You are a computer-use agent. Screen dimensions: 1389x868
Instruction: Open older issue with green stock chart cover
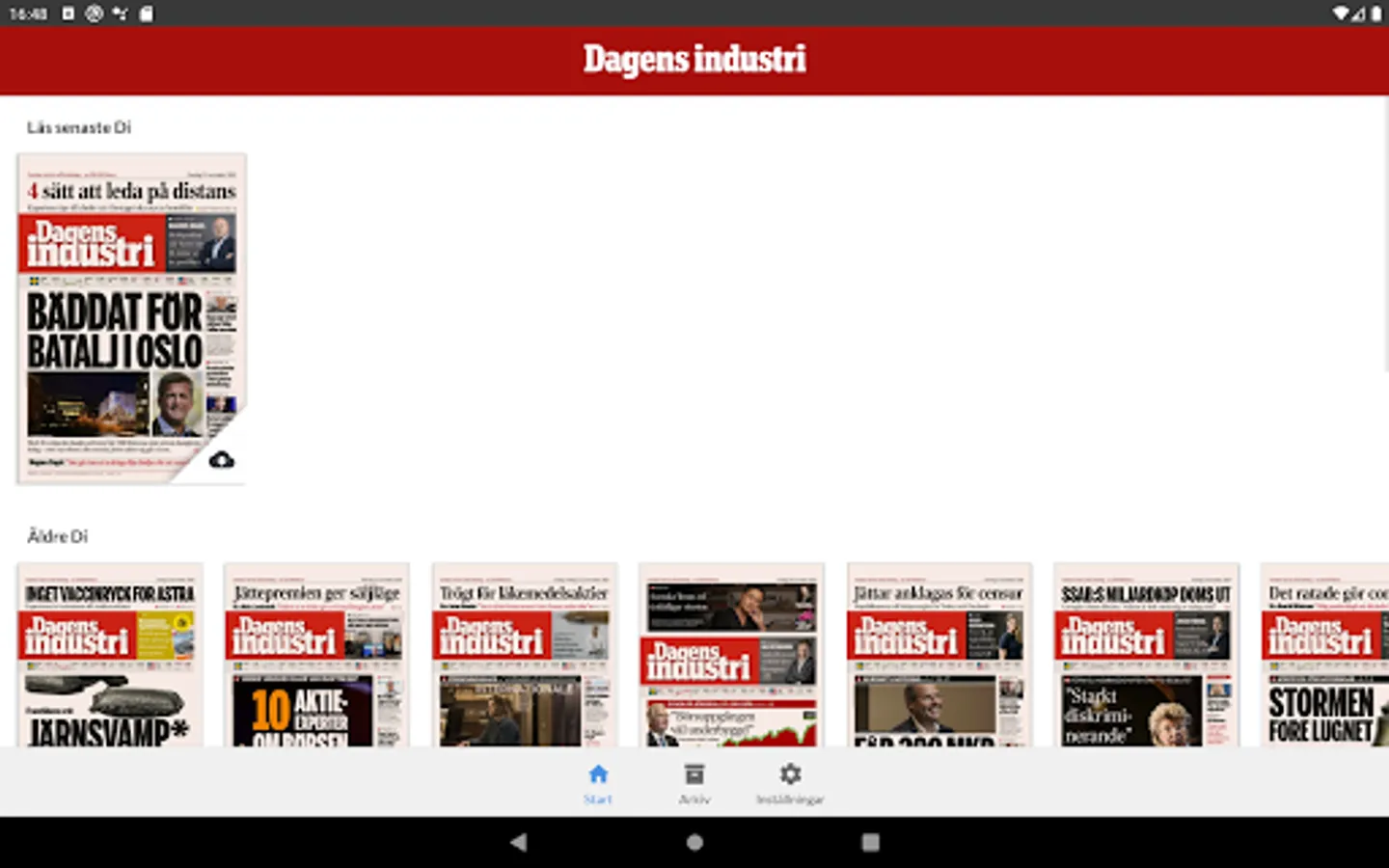[x=732, y=655]
